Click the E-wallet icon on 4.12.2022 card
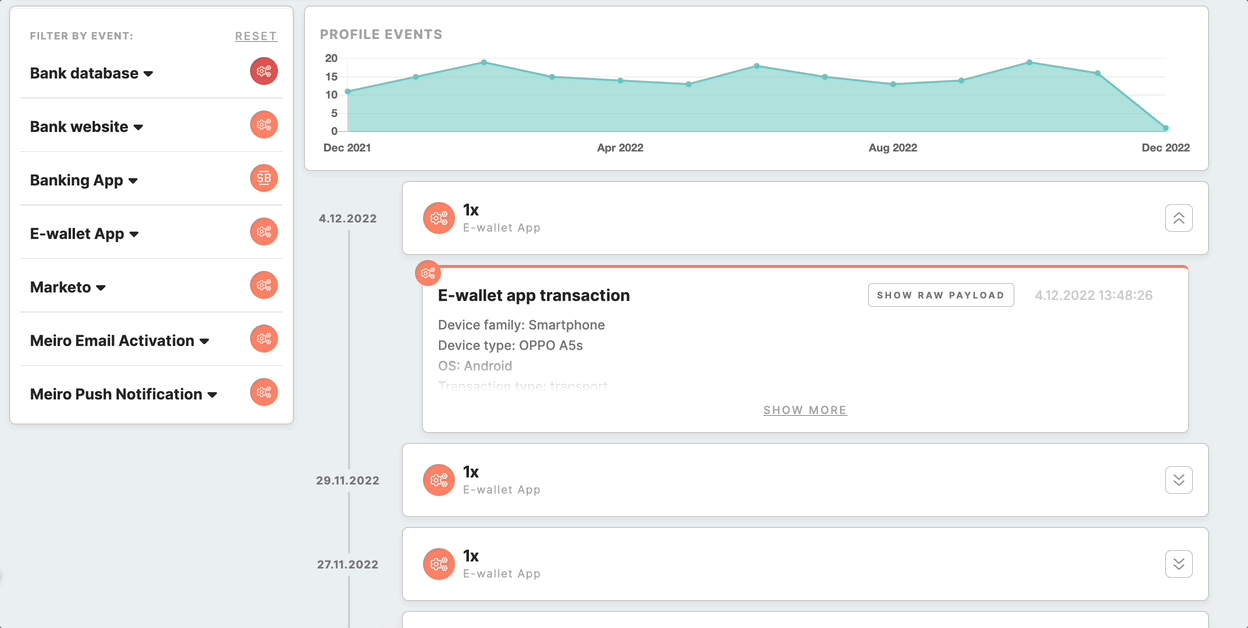This screenshot has height=628, width=1248. click(439, 218)
